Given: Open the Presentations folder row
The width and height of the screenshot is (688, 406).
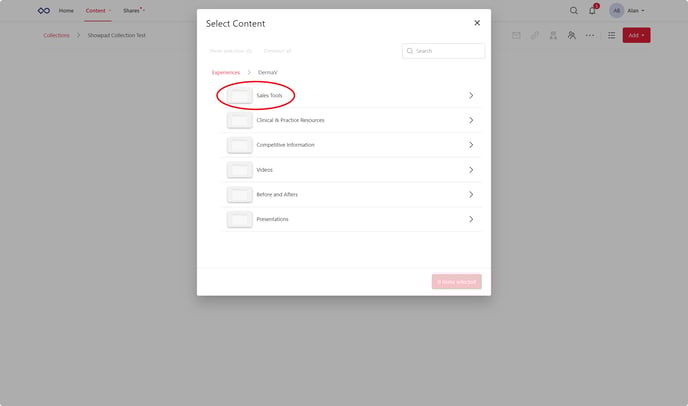Looking at the screenshot, I should [350, 219].
